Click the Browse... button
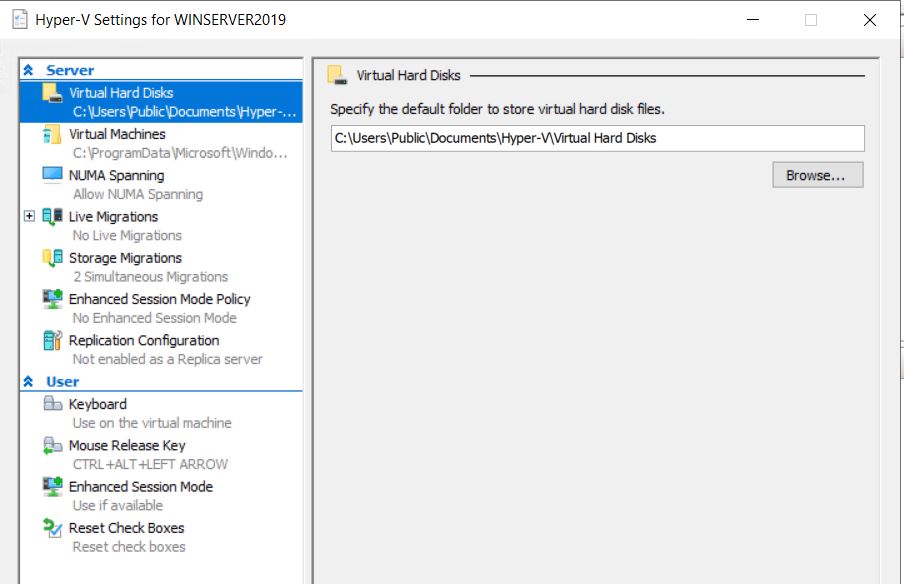This screenshot has height=584, width=904. [818, 175]
